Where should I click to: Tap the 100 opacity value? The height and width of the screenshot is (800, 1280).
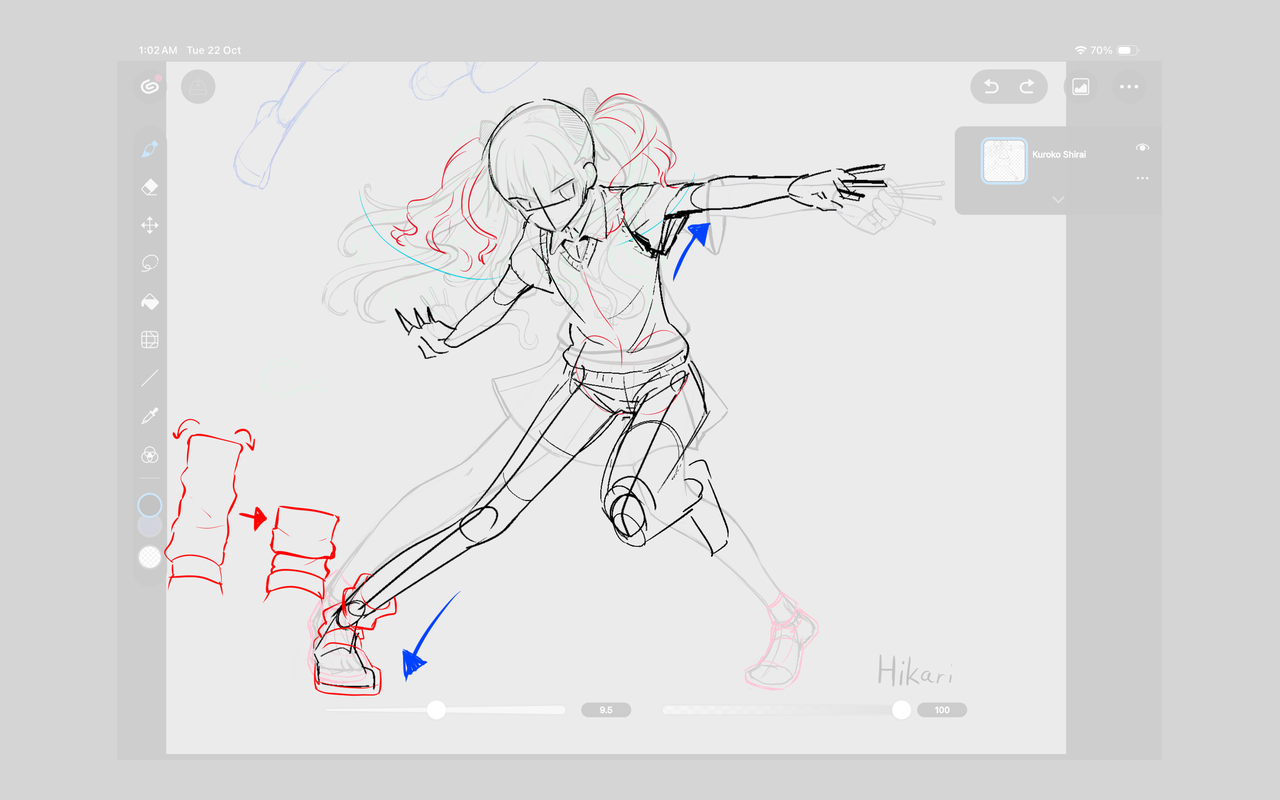pos(942,710)
